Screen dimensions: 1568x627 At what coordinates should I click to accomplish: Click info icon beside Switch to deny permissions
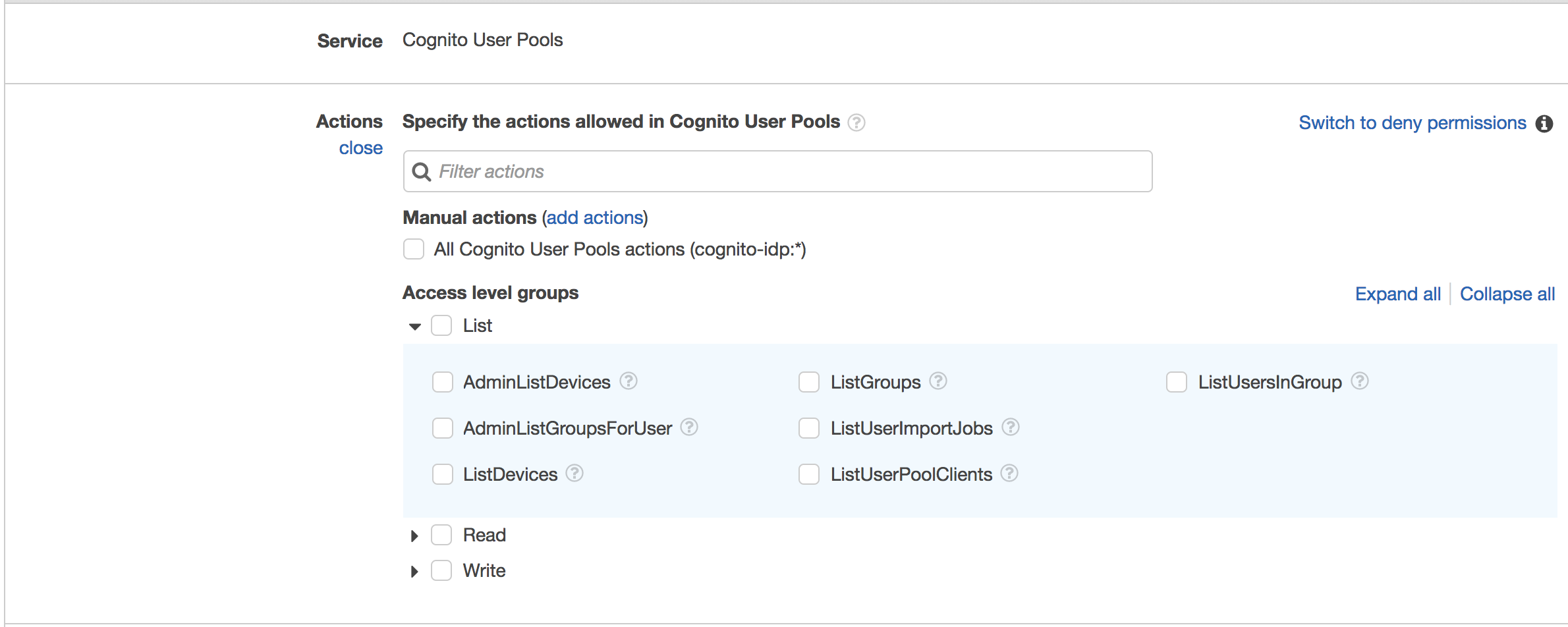[x=1544, y=123]
